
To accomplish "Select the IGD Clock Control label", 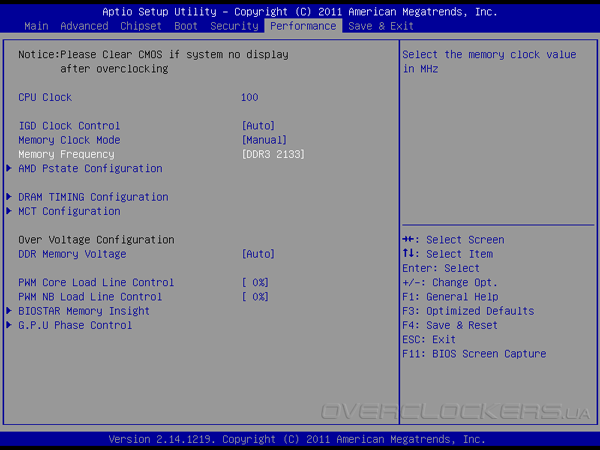I will point(69,126).
